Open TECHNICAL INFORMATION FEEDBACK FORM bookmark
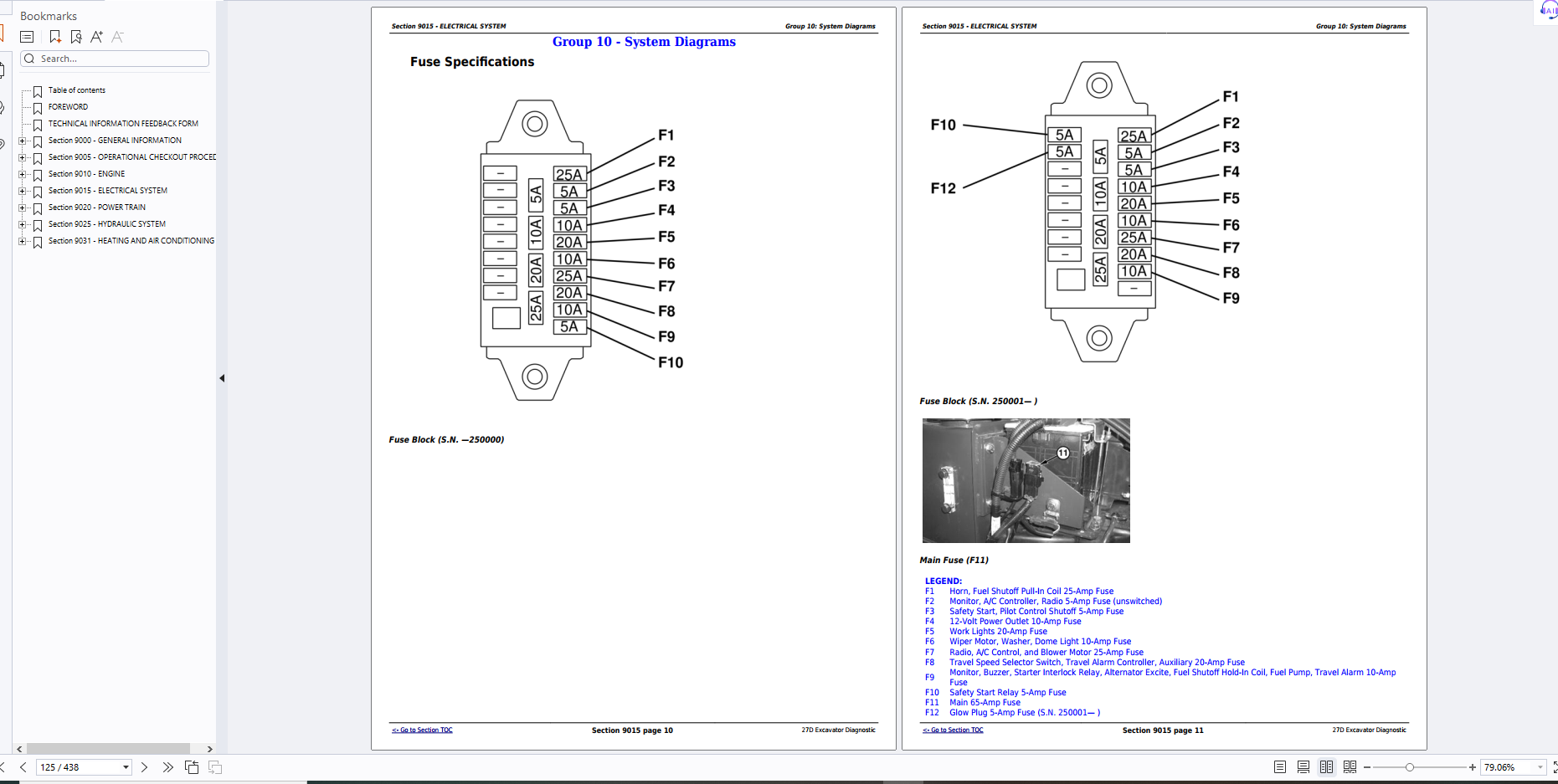 [x=123, y=124]
